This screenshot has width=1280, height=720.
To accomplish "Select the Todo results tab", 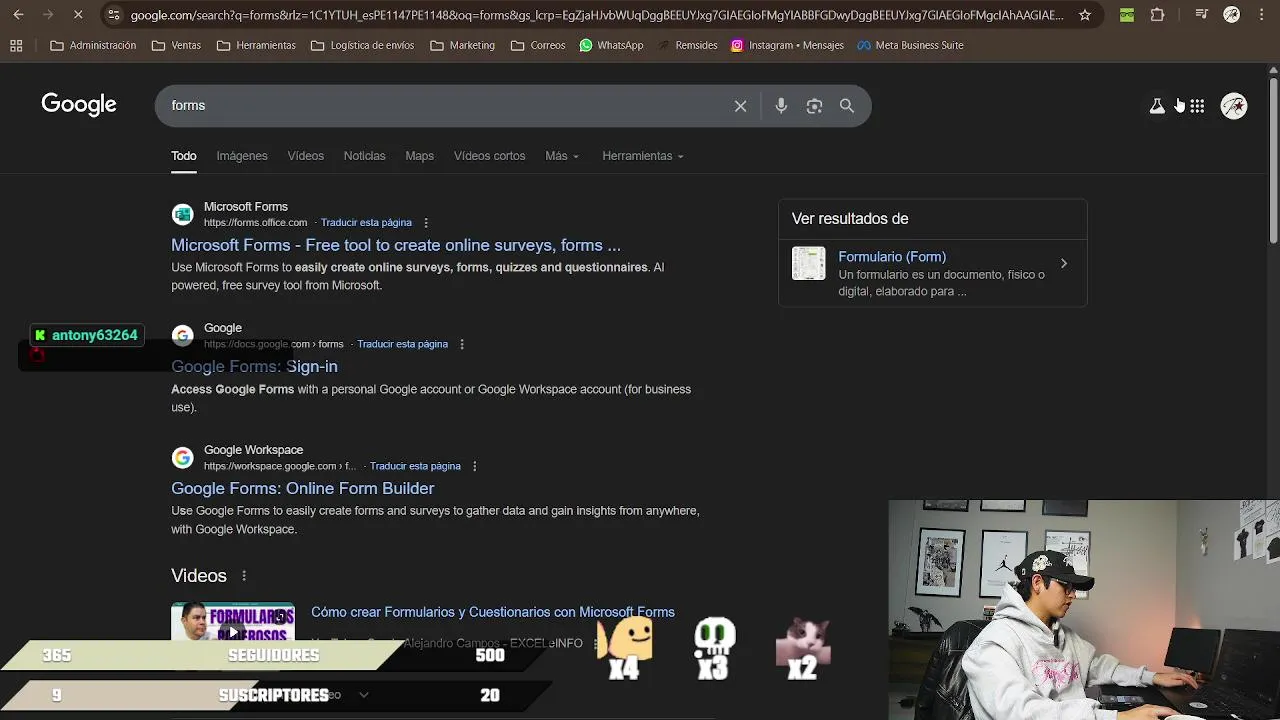I will pos(183,156).
